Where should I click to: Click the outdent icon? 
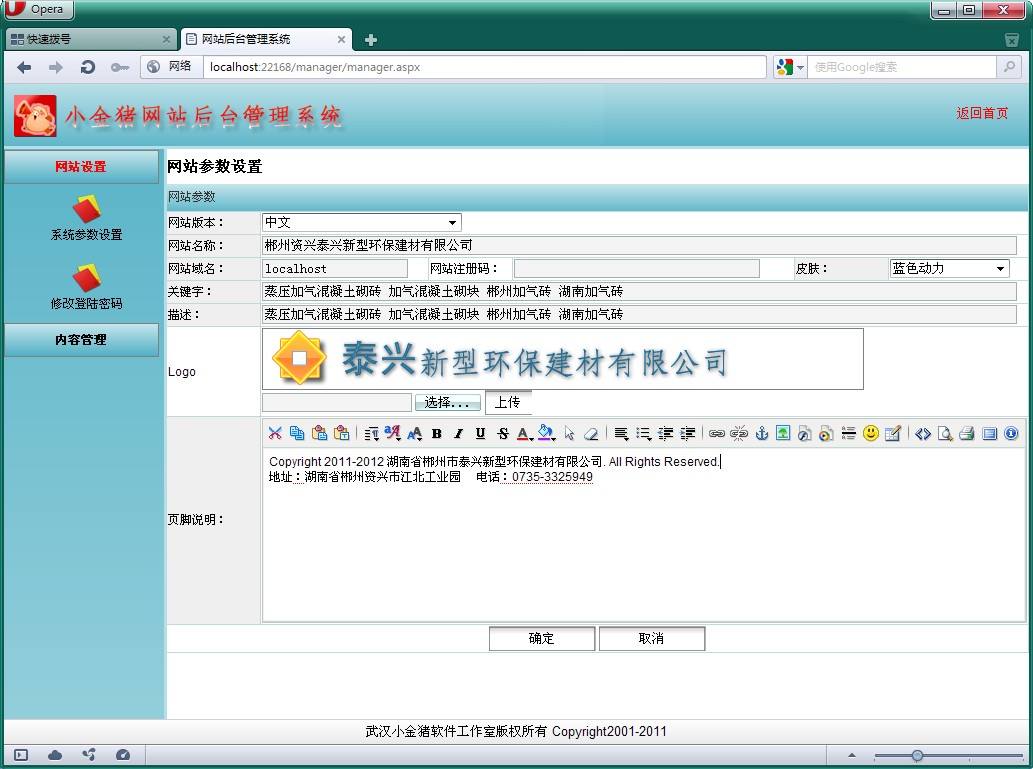point(665,433)
